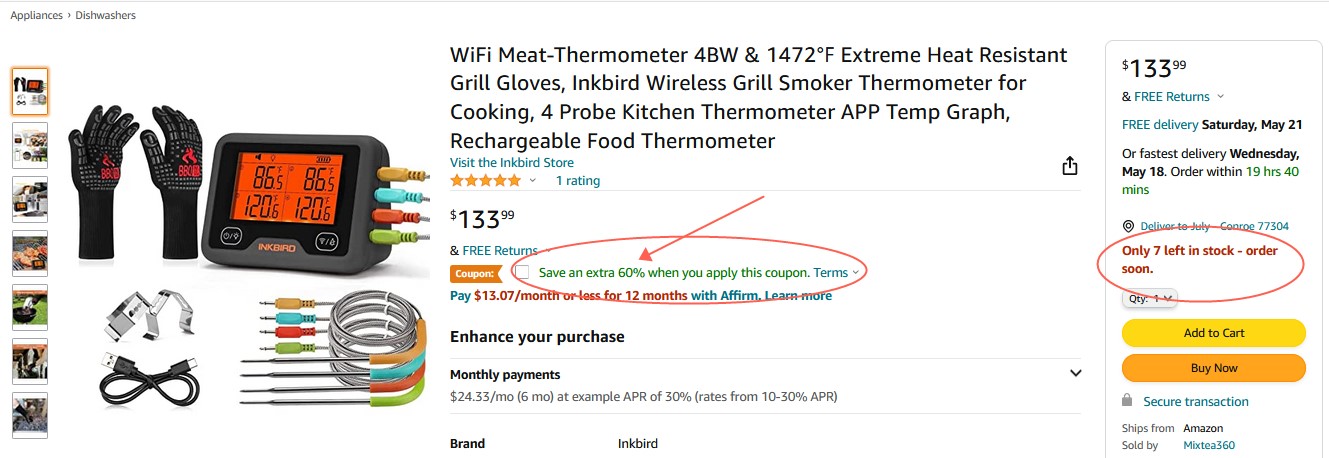The height and width of the screenshot is (458, 1329).
Task: Expand the Monthly payments section chevron
Action: click(1075, 374)
